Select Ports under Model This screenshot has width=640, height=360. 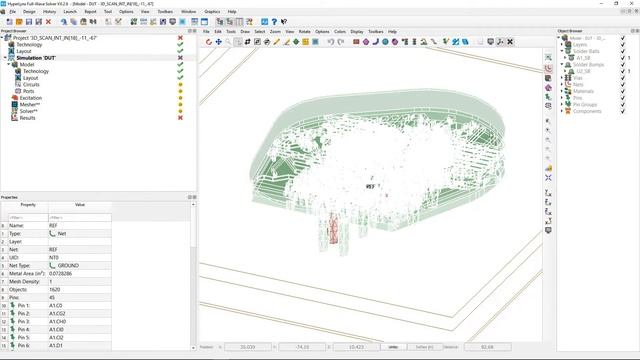[29, 91]
